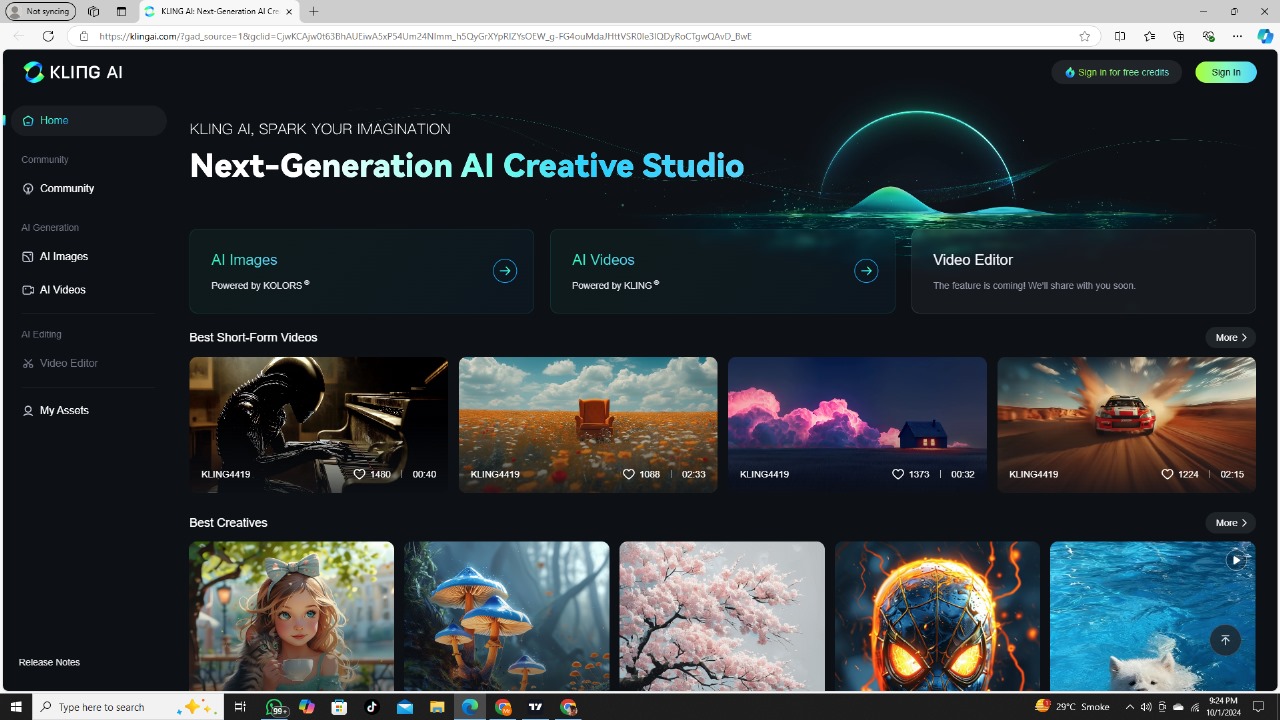Click the volume icon in system tray

pyautogui.click(x=1147, y=707)
